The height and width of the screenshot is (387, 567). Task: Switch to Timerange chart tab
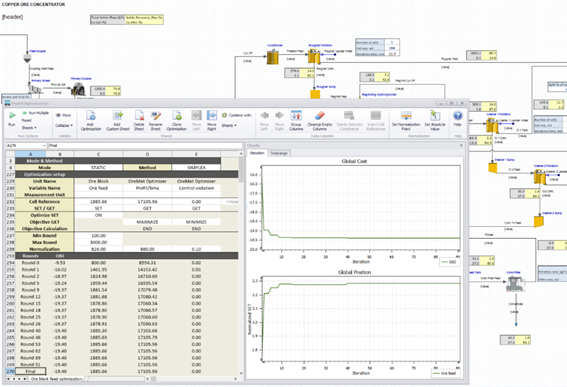[279, 153]
